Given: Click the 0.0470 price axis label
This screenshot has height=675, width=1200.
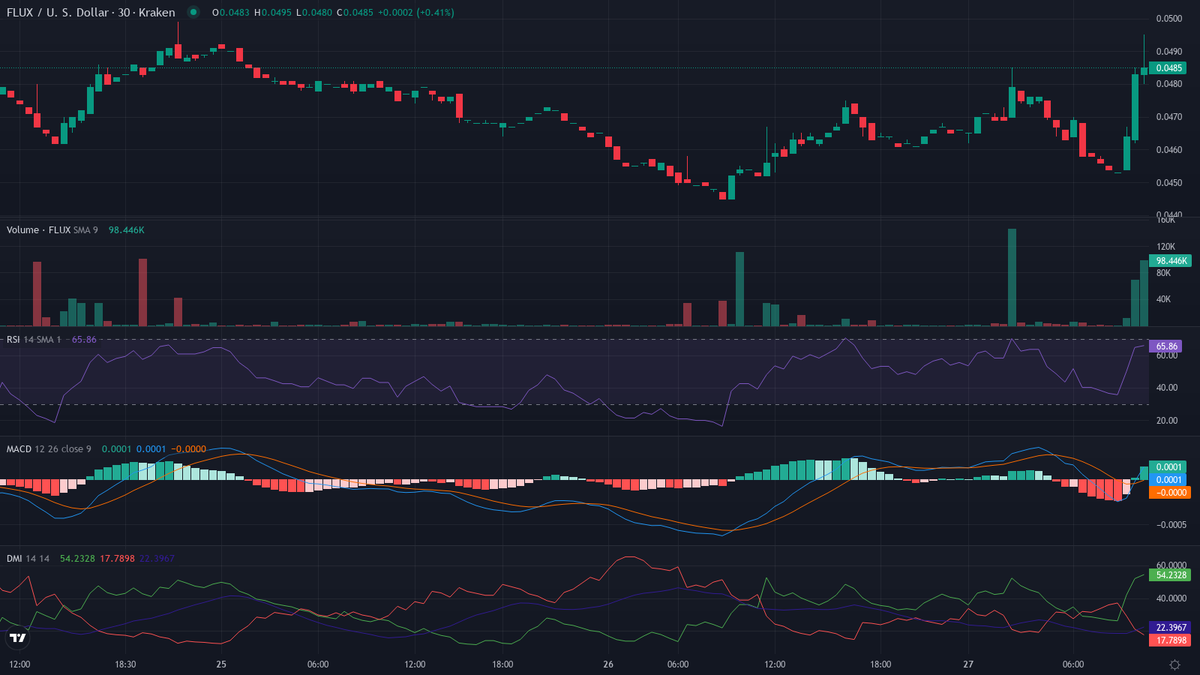Looking at the screenshot, I should (x=1168, y=117).
